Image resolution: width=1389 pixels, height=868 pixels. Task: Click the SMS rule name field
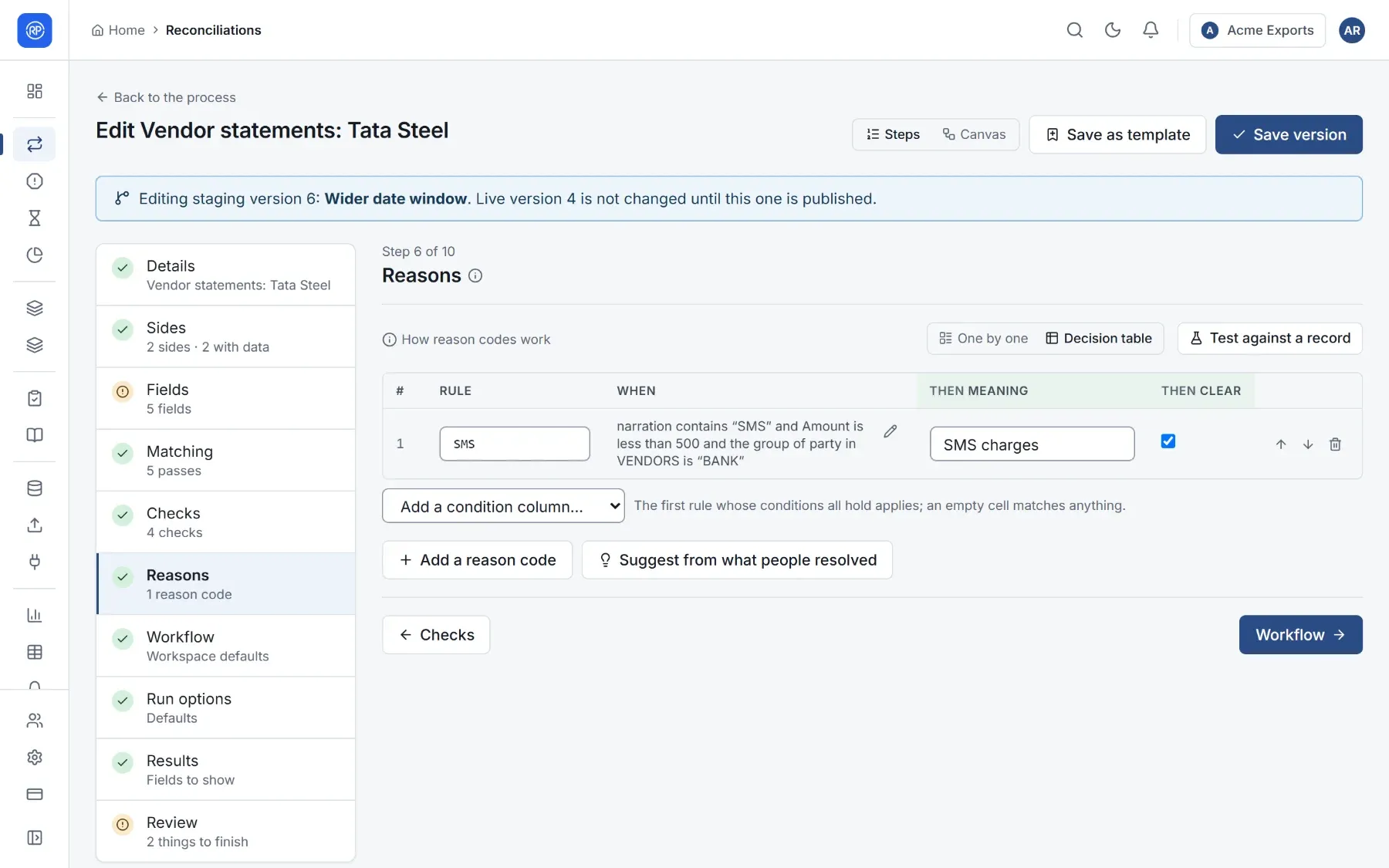[515, 444]
